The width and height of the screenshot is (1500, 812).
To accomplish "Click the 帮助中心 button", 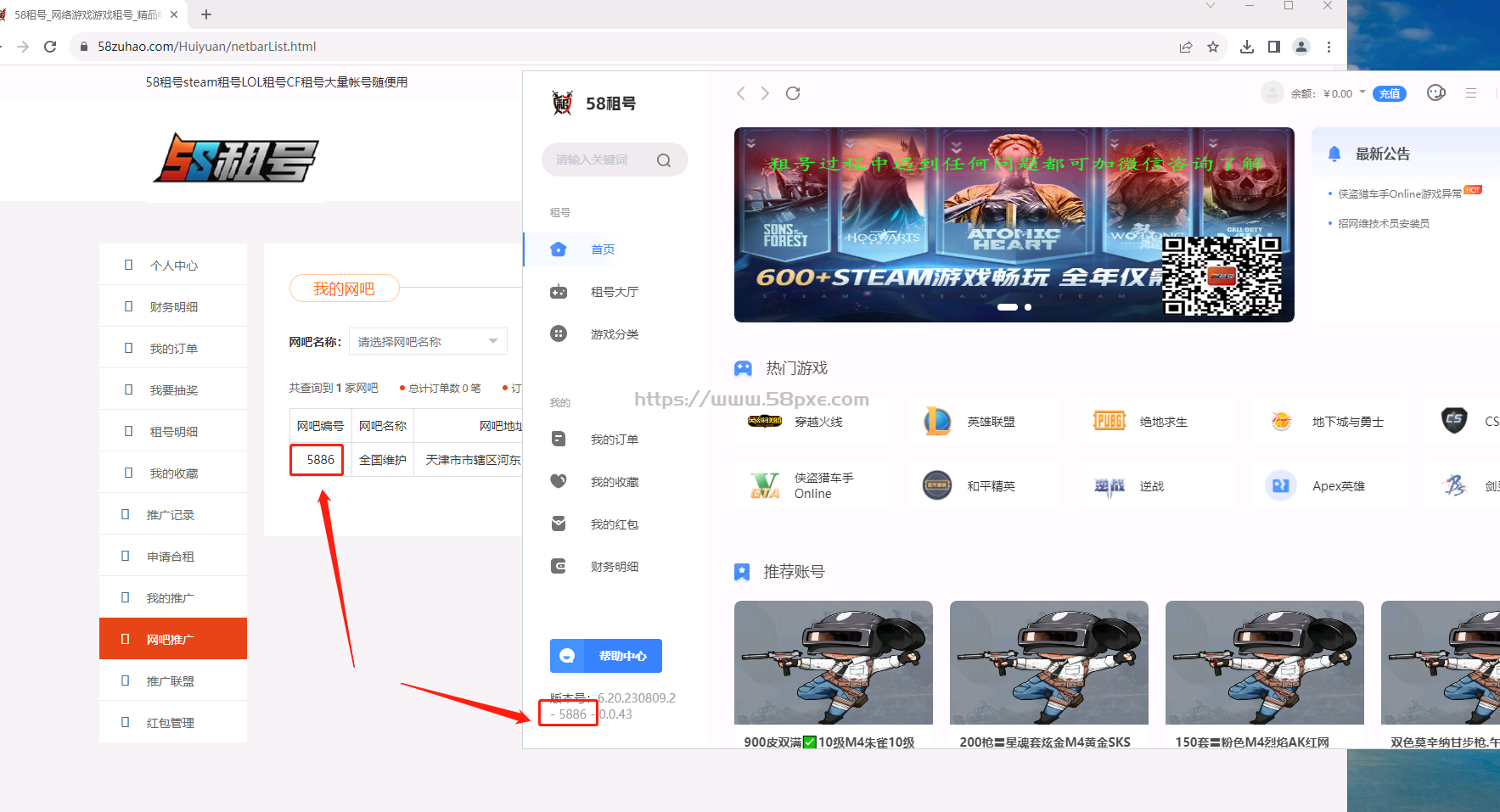I will click(x=606, y=656).
